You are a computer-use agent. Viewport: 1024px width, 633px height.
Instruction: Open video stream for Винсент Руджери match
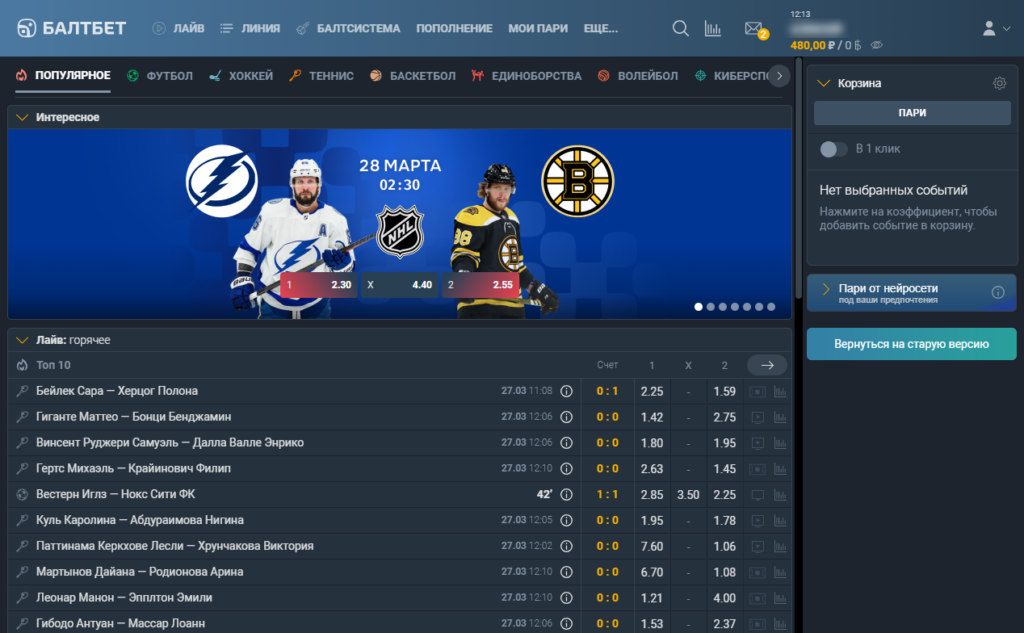[758, 443]
